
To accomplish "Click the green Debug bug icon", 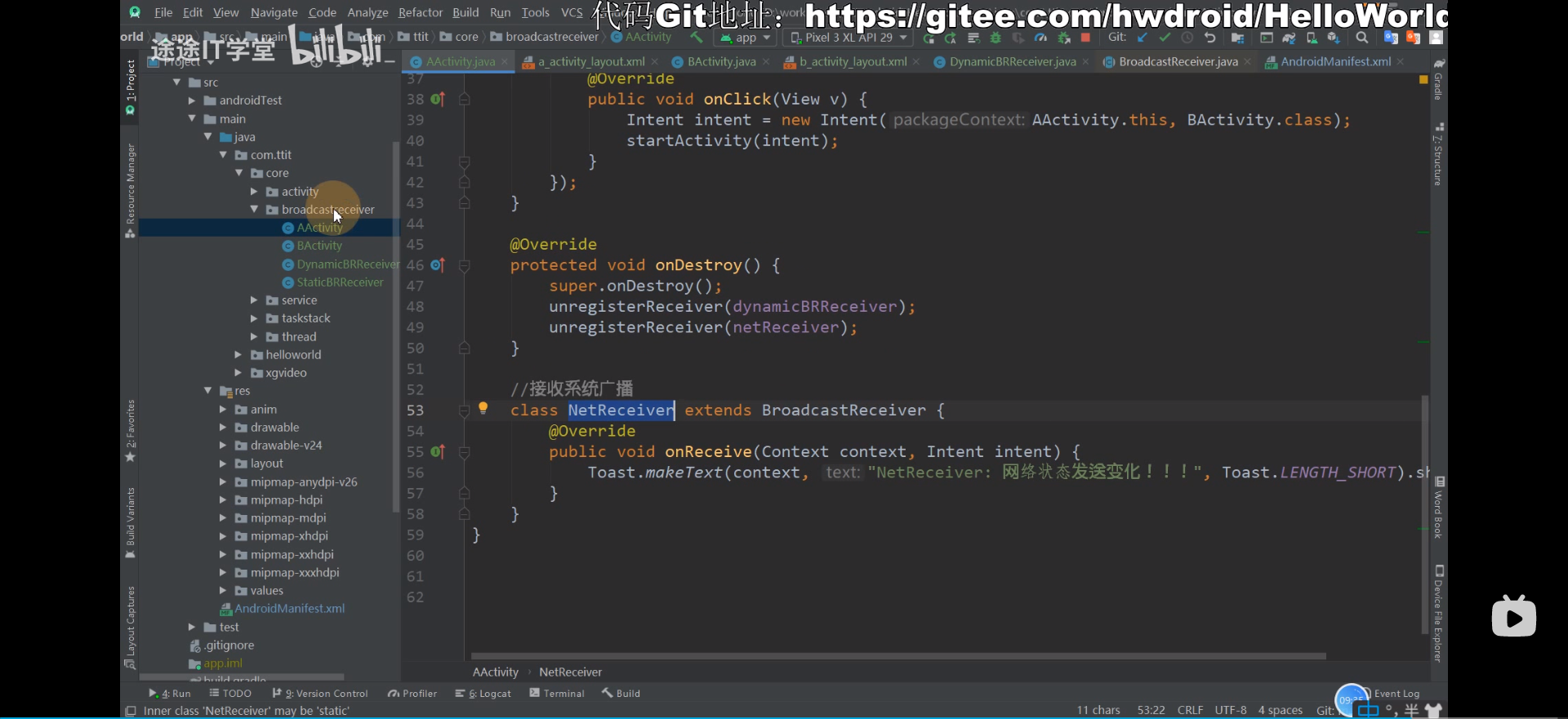I will tap(996, 38).
